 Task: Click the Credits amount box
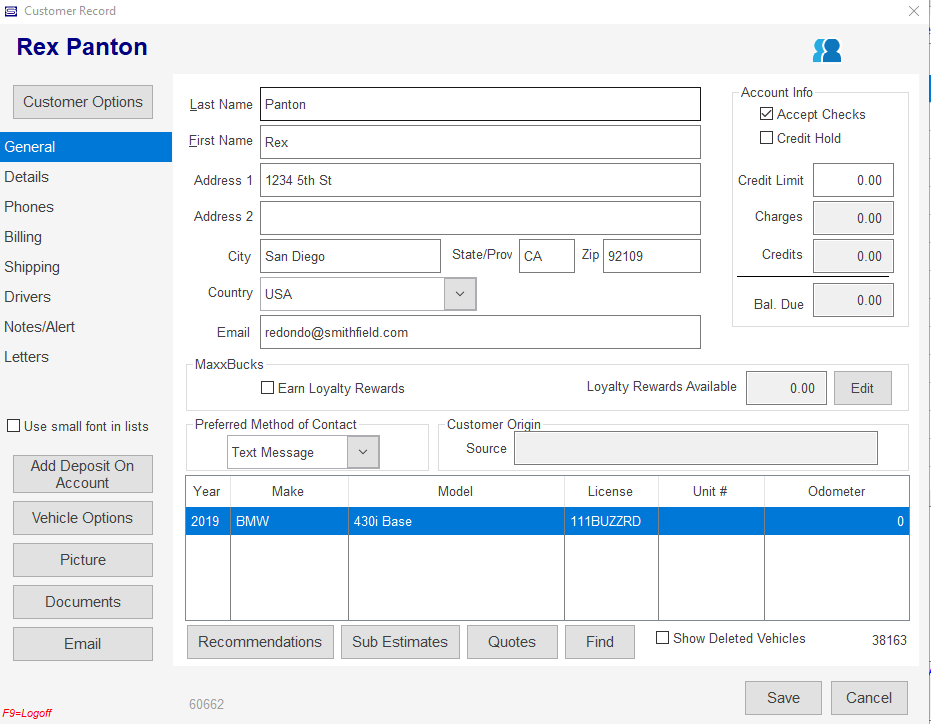click(853, 256)
